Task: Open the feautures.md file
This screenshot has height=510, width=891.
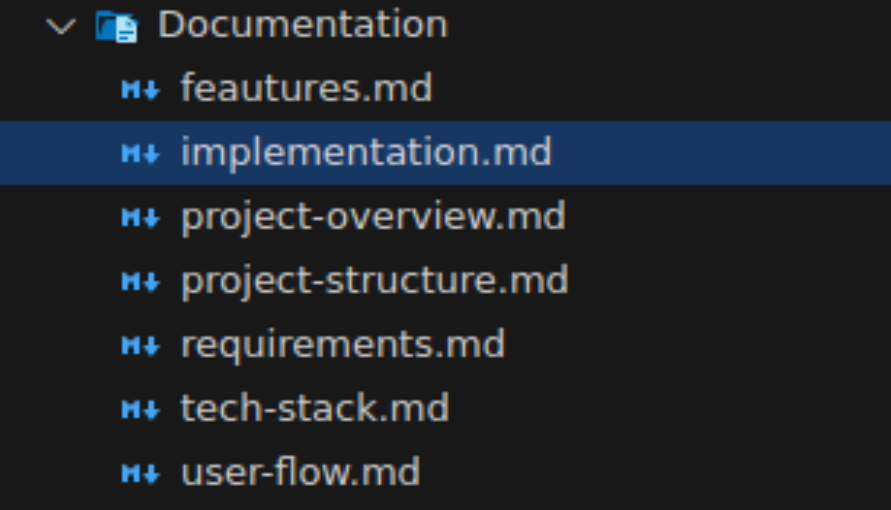Action: (306, 89)
